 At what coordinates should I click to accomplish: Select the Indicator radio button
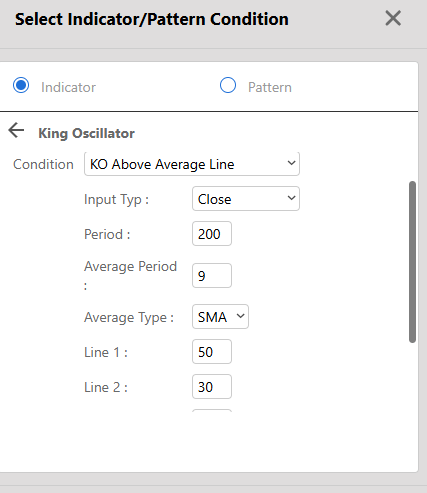(21, 85)
